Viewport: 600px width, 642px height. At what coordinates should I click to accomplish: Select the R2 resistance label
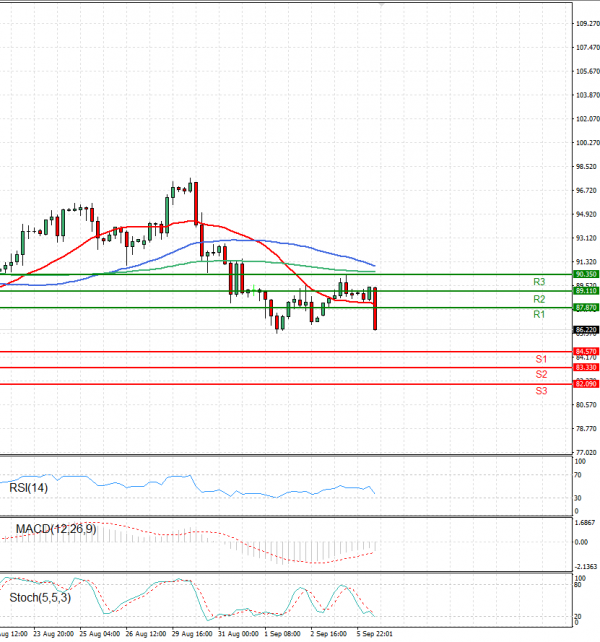point(539,299)
